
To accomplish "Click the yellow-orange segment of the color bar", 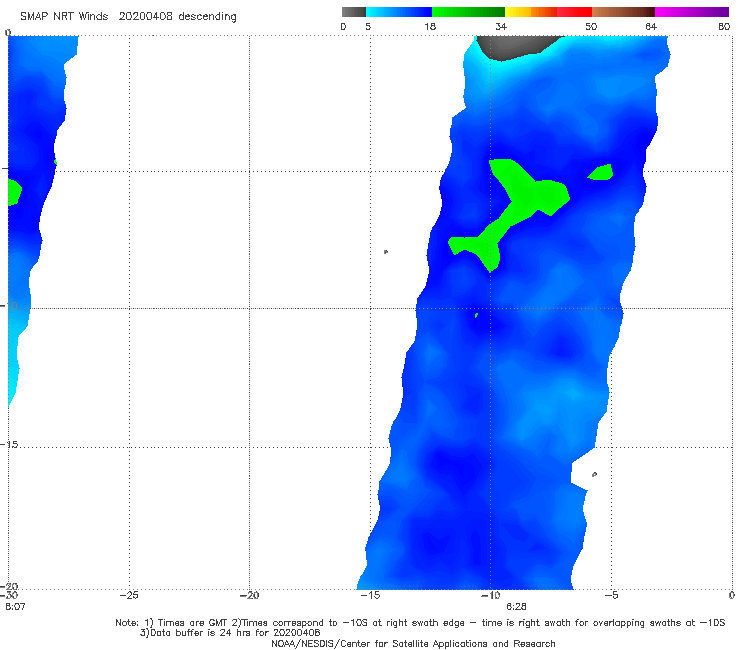I will point(531,12).
